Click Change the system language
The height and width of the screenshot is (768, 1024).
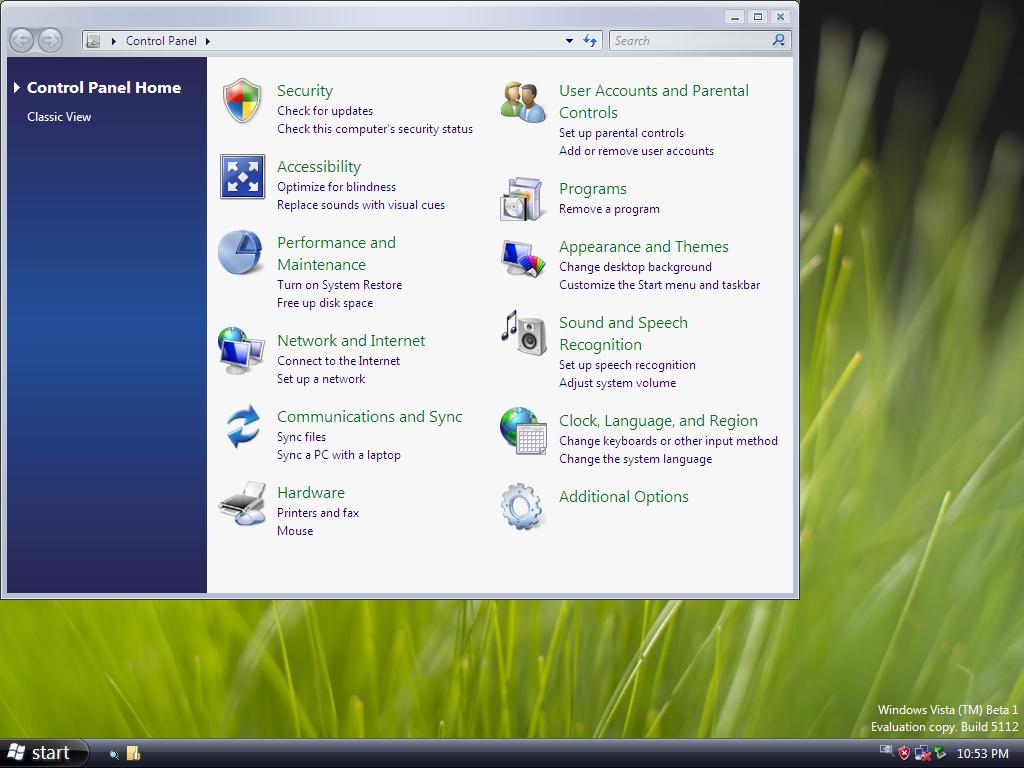(635, 459)
